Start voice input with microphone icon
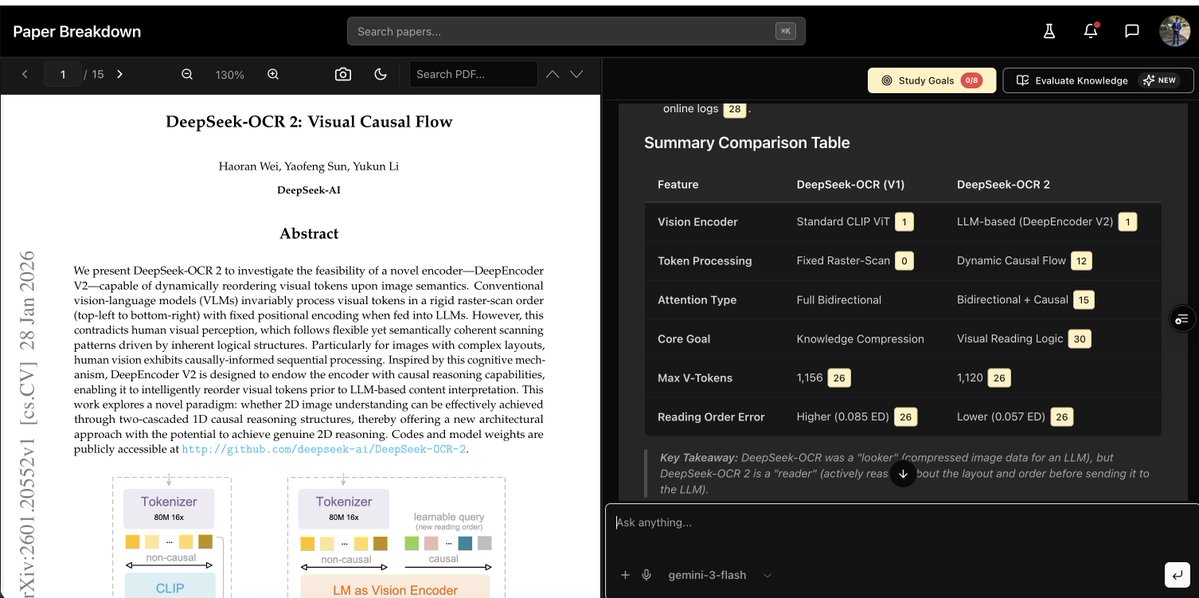1199x598 pixels. (646, 575)
